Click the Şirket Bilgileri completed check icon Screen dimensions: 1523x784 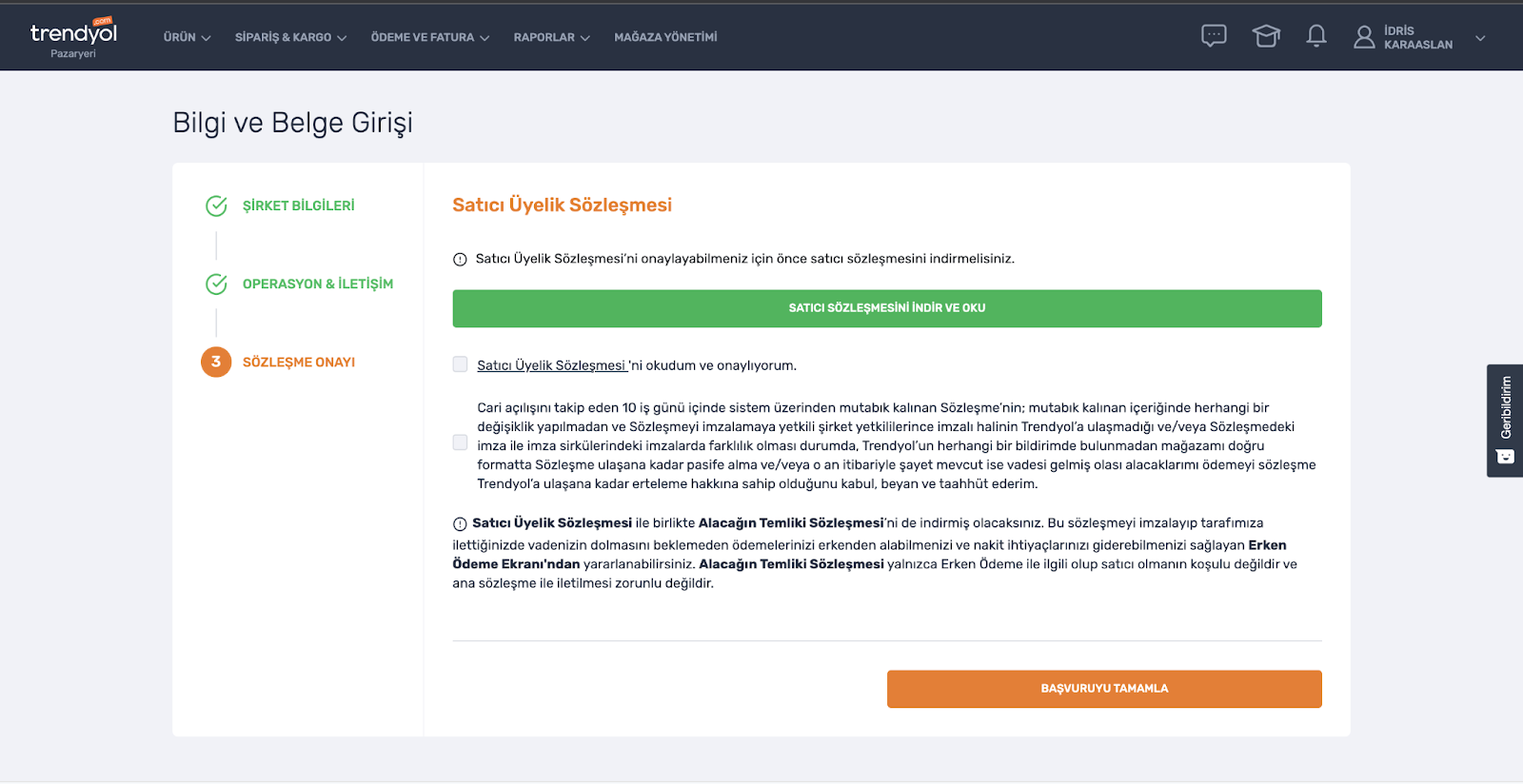tap(216, 206)
